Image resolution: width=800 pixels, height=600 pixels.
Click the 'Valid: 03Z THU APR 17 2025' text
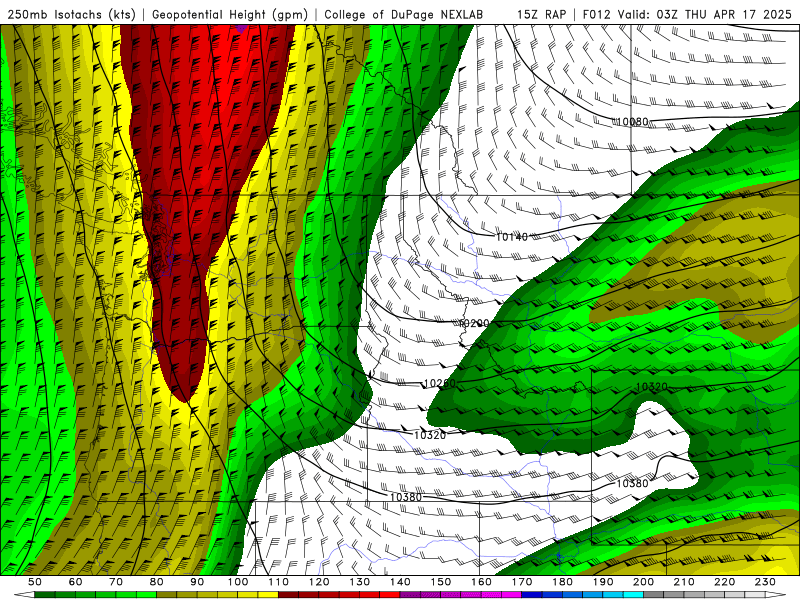tap(707, 15)
